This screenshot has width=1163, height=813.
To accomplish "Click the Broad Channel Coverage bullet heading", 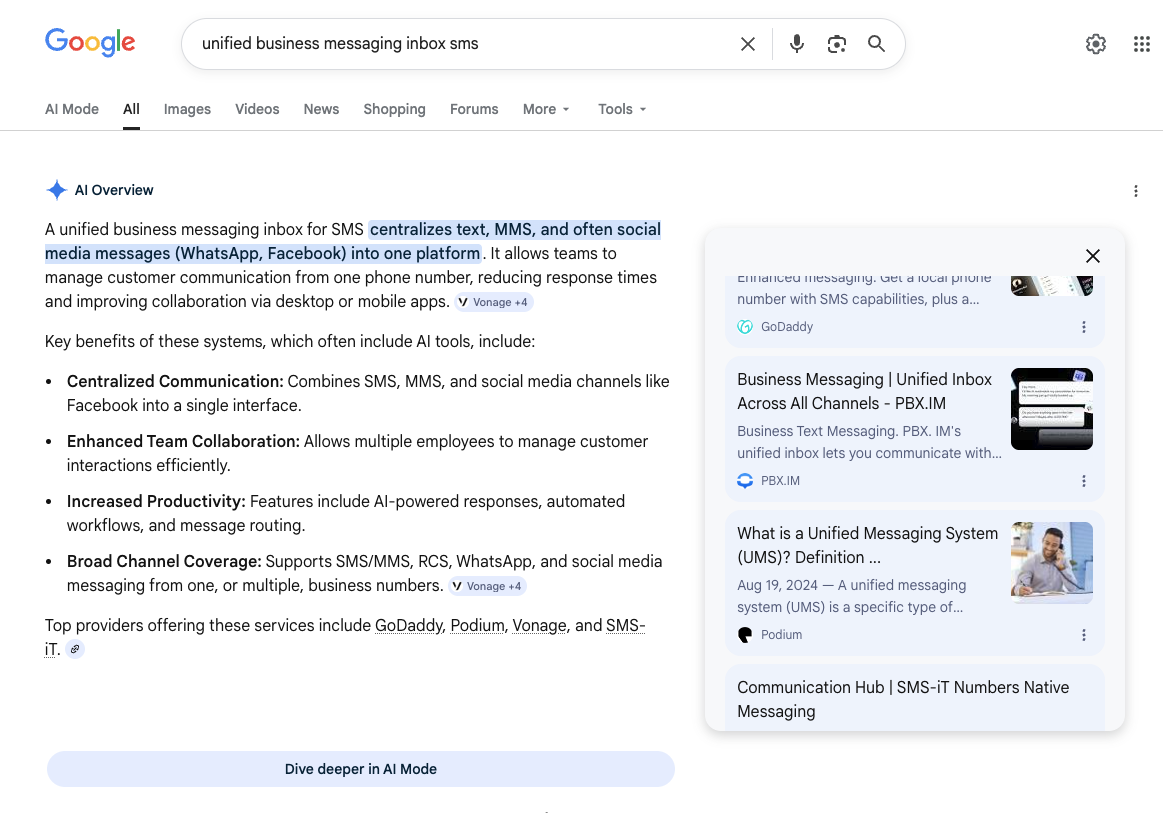I will [164, 562].
